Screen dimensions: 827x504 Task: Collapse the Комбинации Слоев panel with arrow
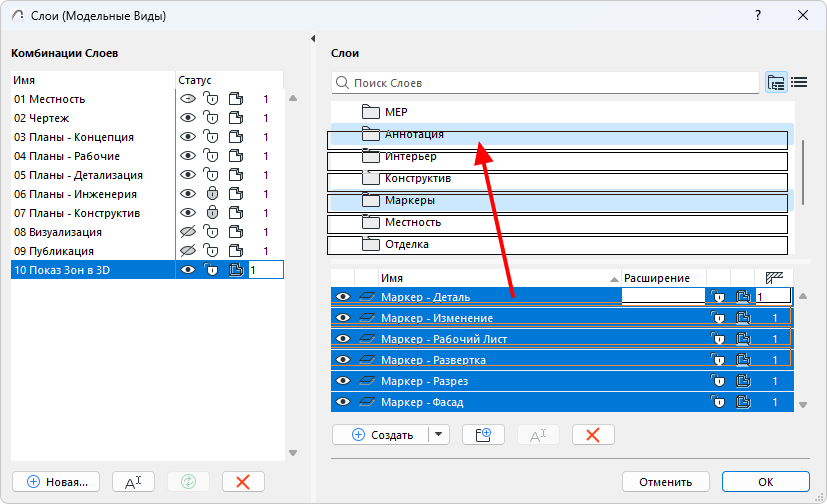[313, 38]
